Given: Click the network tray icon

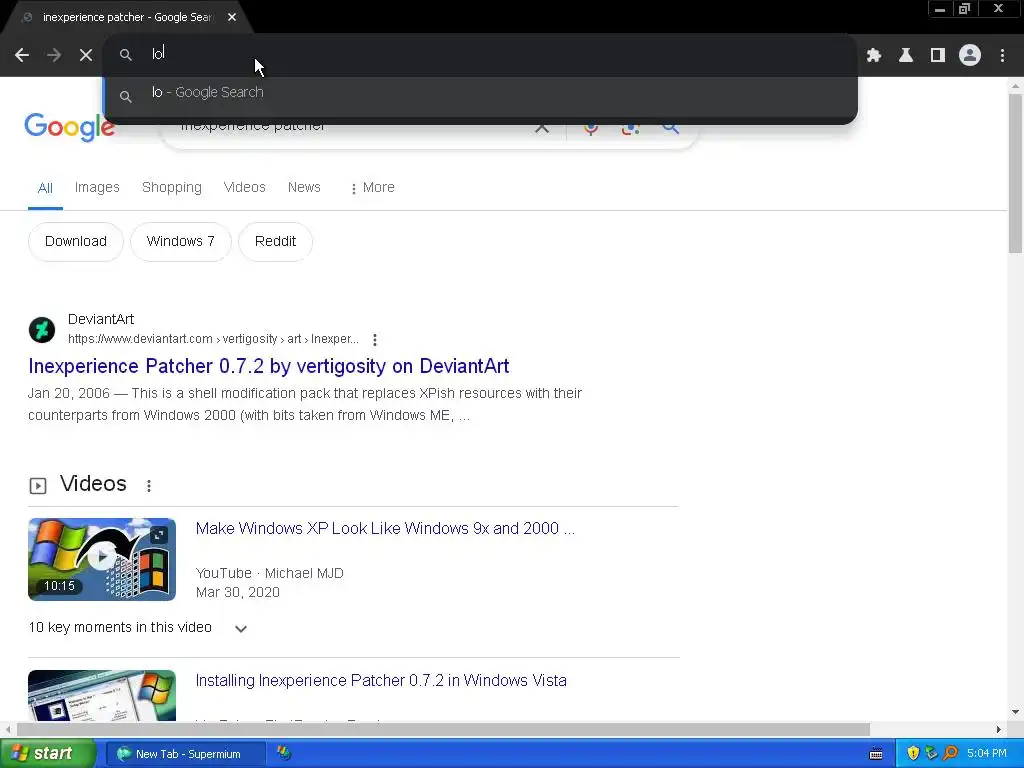Looking at the screenshot, I should (931, 754).
